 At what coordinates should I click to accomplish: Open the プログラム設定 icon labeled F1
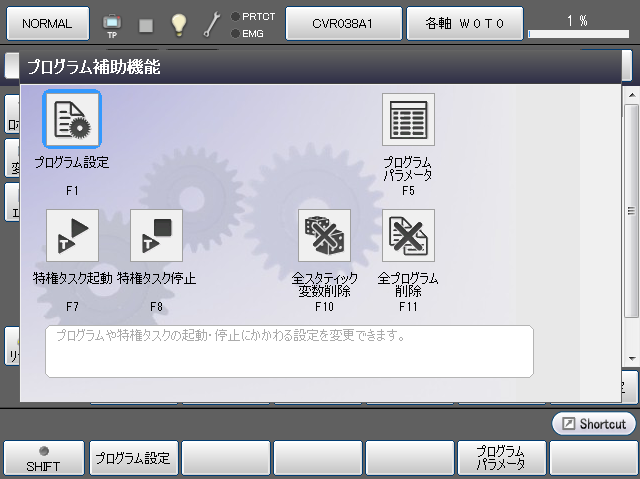[71, 119]
